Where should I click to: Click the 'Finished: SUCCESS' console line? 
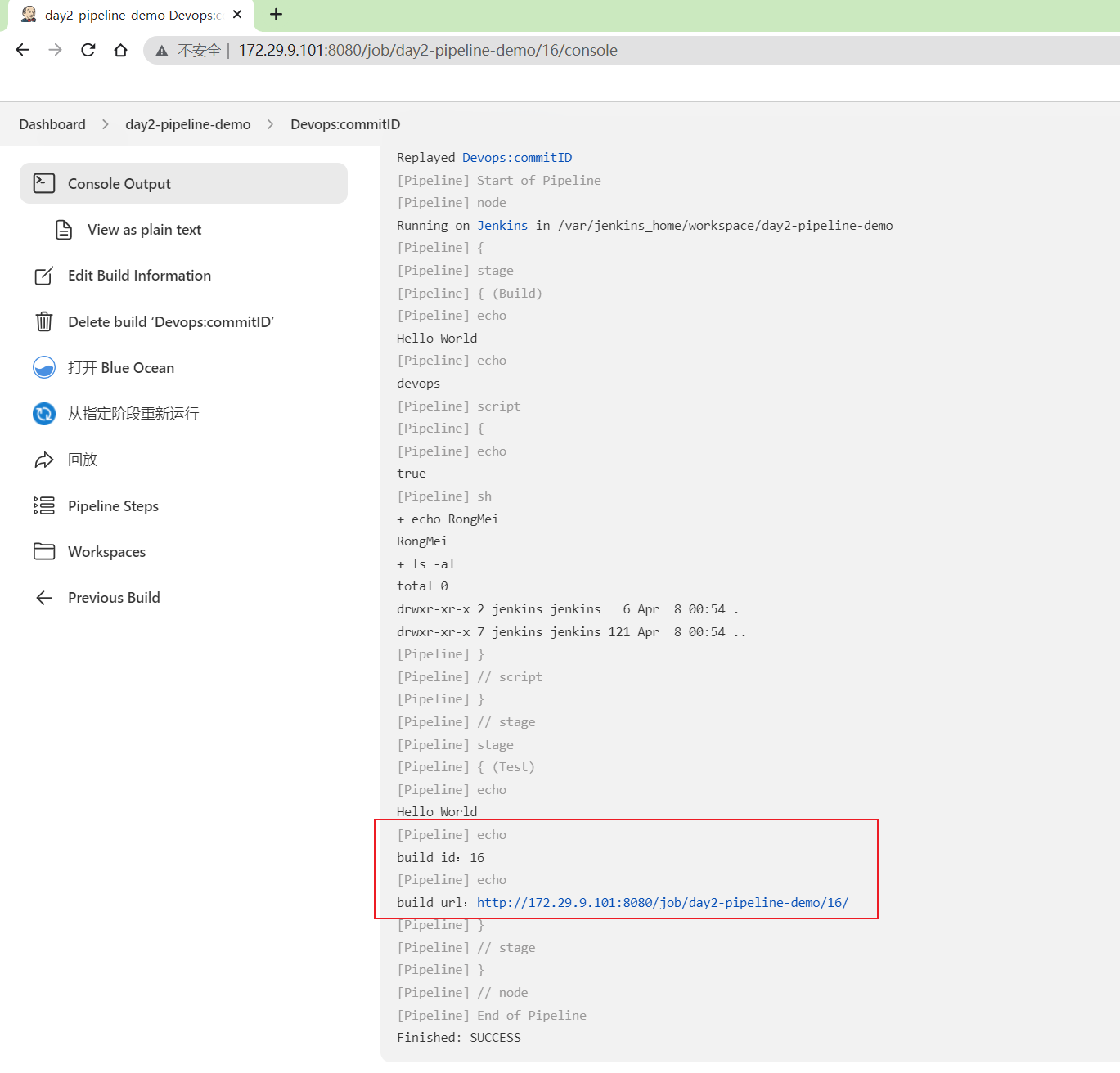click(x=459, y=1038)
